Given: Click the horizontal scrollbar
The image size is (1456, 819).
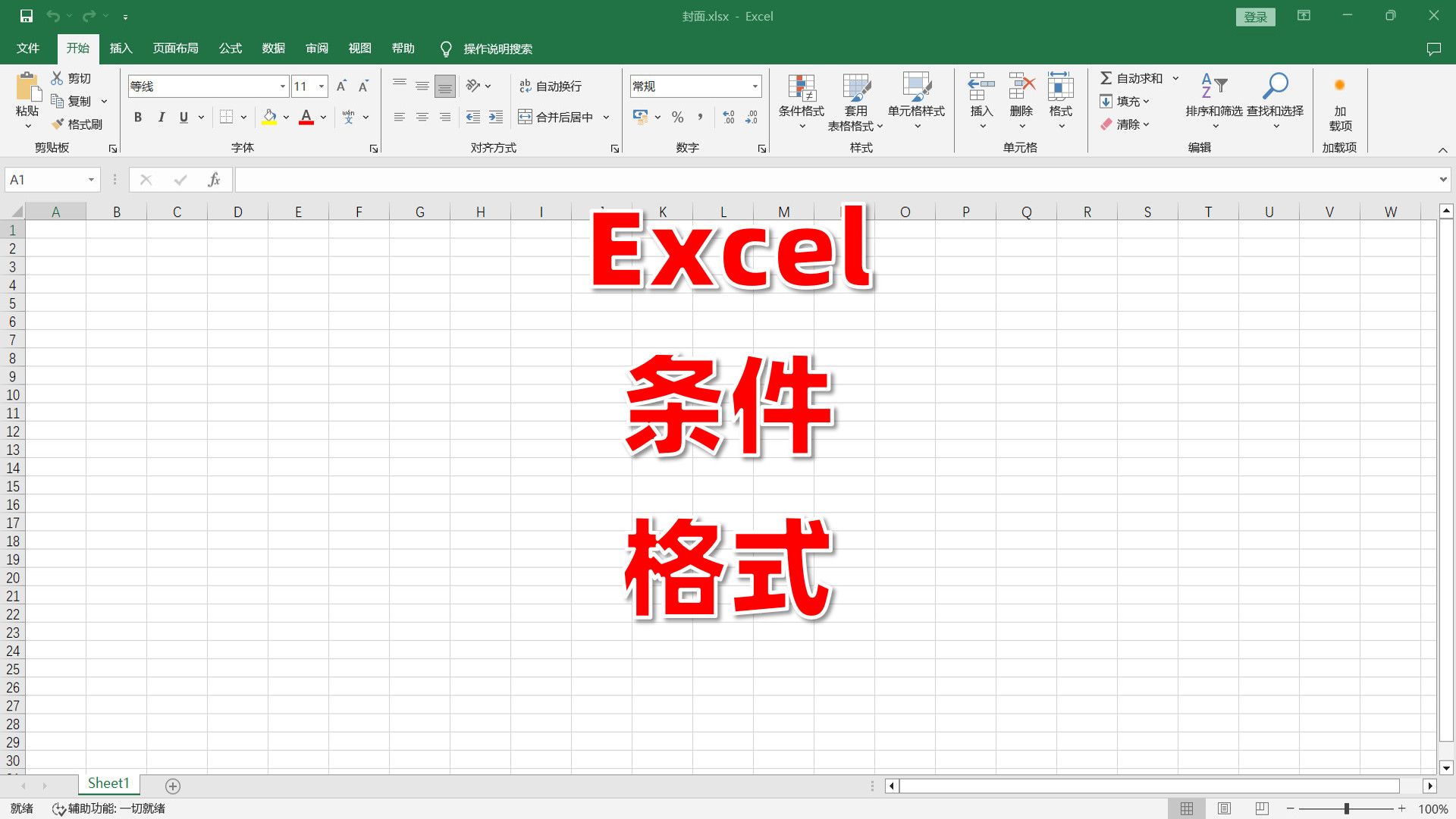Looking at the screenshot, I should coord(1149,786).
